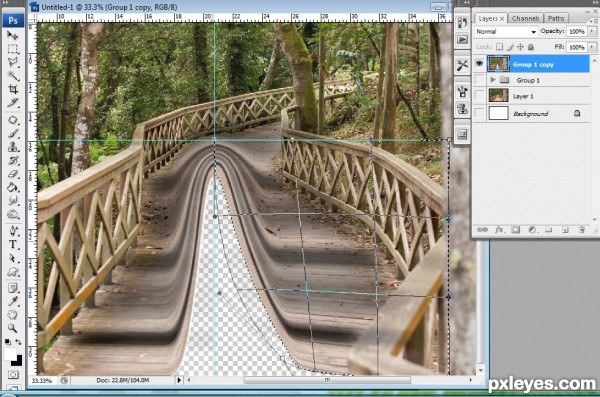Select the Group 1 copy layer row
Image resolution: width=600 pixels, height=397 pixels.
point(532,64)
